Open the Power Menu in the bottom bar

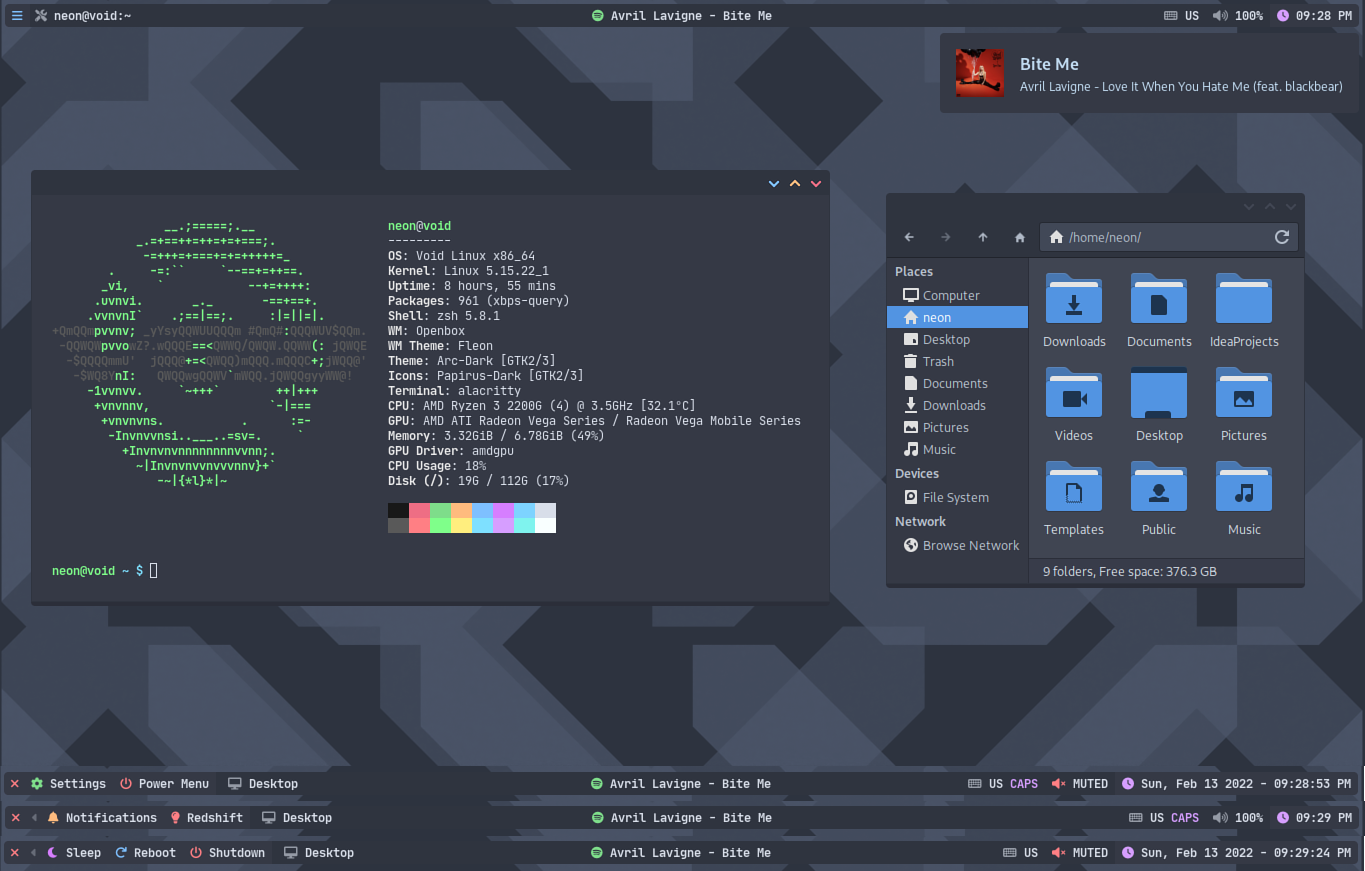[164, 784]
